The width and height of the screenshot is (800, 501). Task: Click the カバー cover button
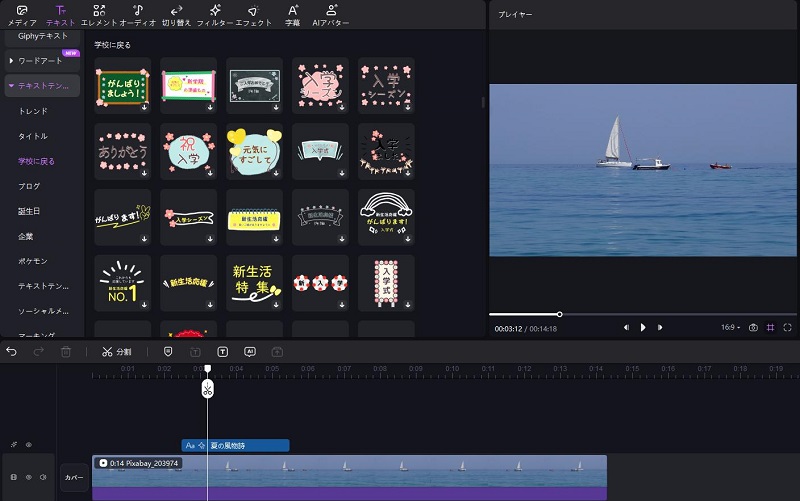(74, 477)
